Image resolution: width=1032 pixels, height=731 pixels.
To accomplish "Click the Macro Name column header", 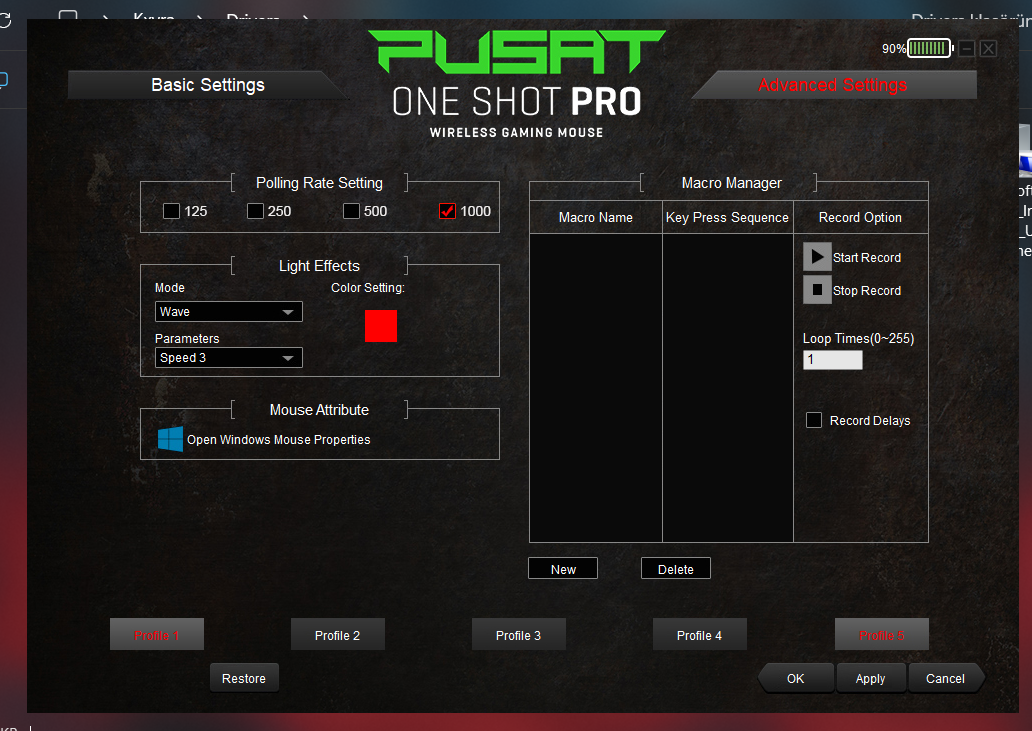I will click(596, 217).
